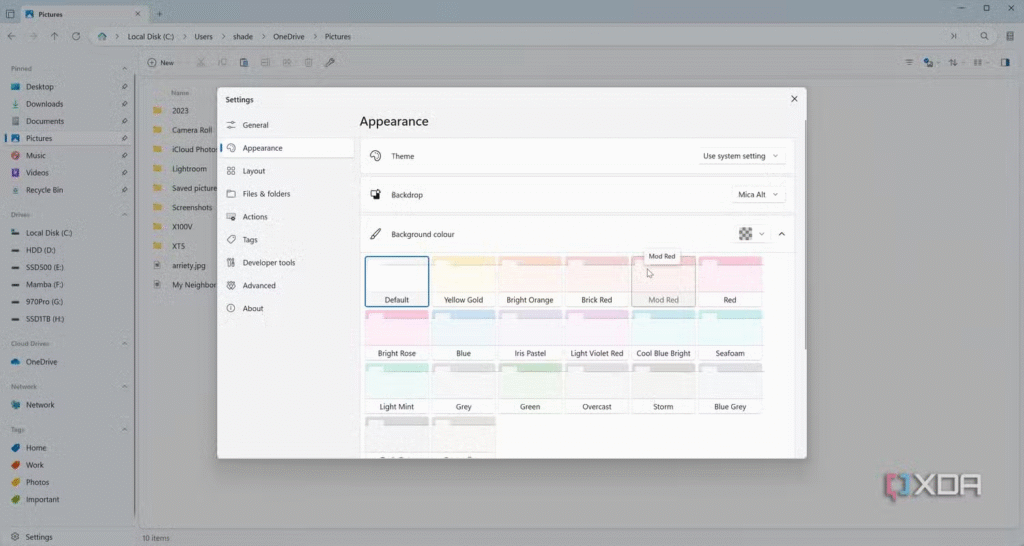Viewport: 1024px width, 546px height.
Task: Open the Backdrop Mica Alt dropdown
Action: tap(758, 195)
